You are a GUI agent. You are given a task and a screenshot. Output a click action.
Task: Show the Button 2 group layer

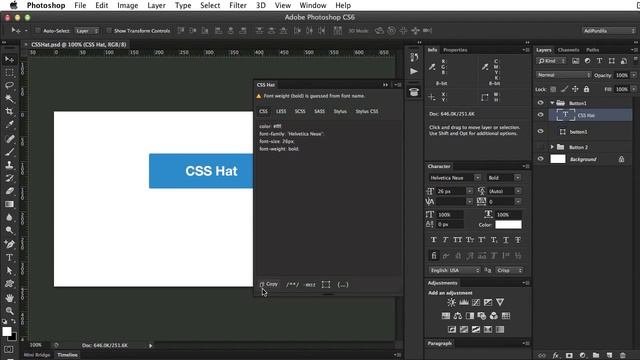(540, 147)
